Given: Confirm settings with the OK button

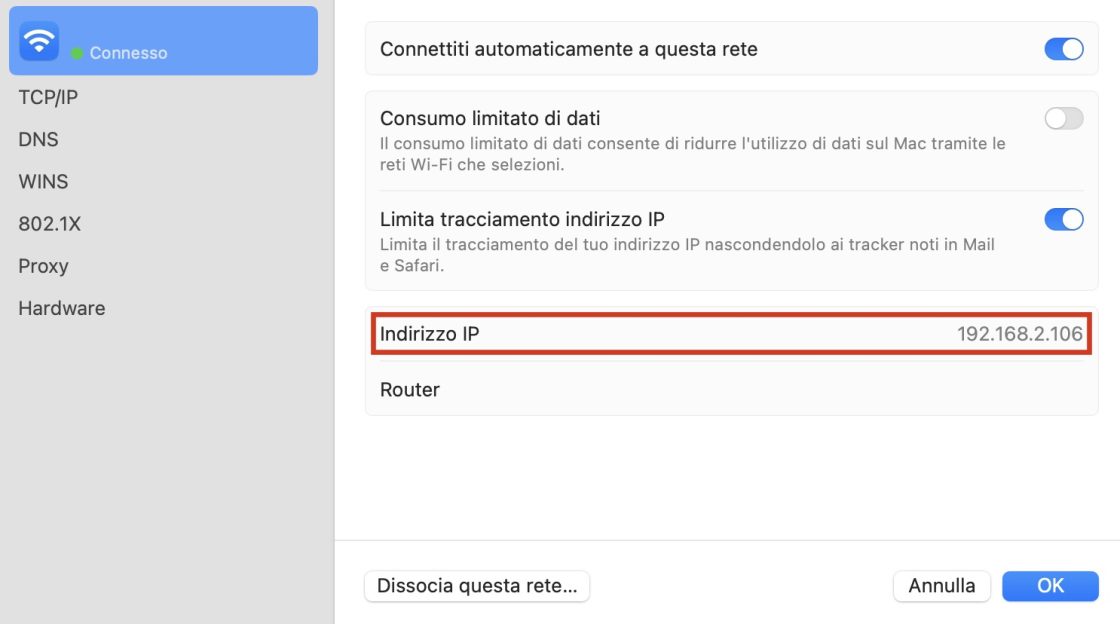Looking at the screenshot, I should coord(1050,585).
